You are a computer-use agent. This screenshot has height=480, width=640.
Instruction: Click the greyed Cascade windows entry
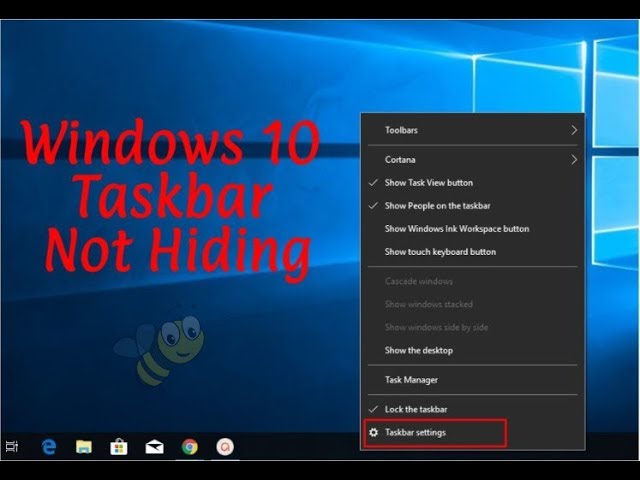click(473, 281)
